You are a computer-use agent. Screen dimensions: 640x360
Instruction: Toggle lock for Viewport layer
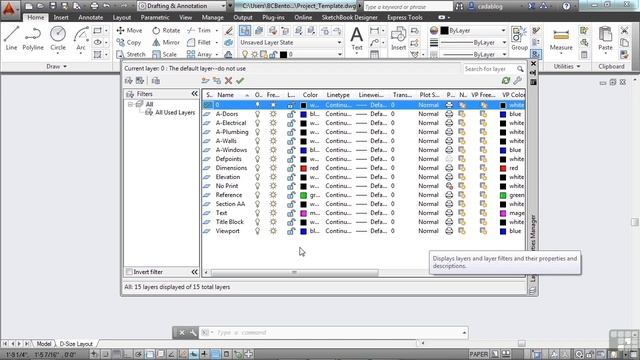click(x=291, y=231)
